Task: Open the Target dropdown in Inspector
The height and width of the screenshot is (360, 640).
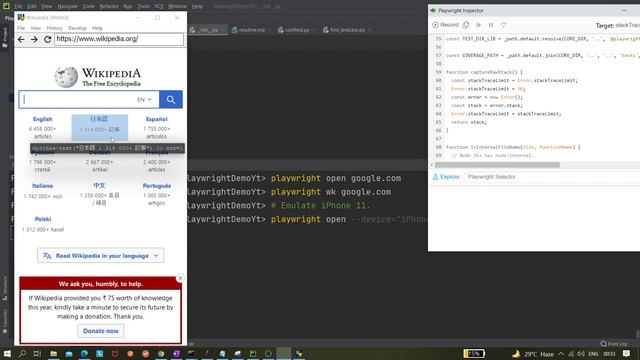Action: 627,25
